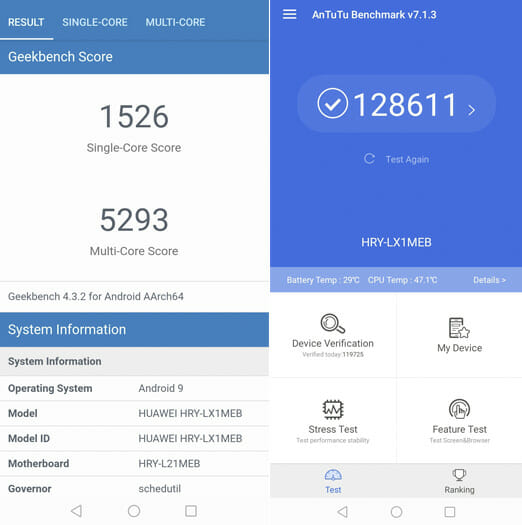
Task: Select the Model ID row label
Action: point(29,438)
